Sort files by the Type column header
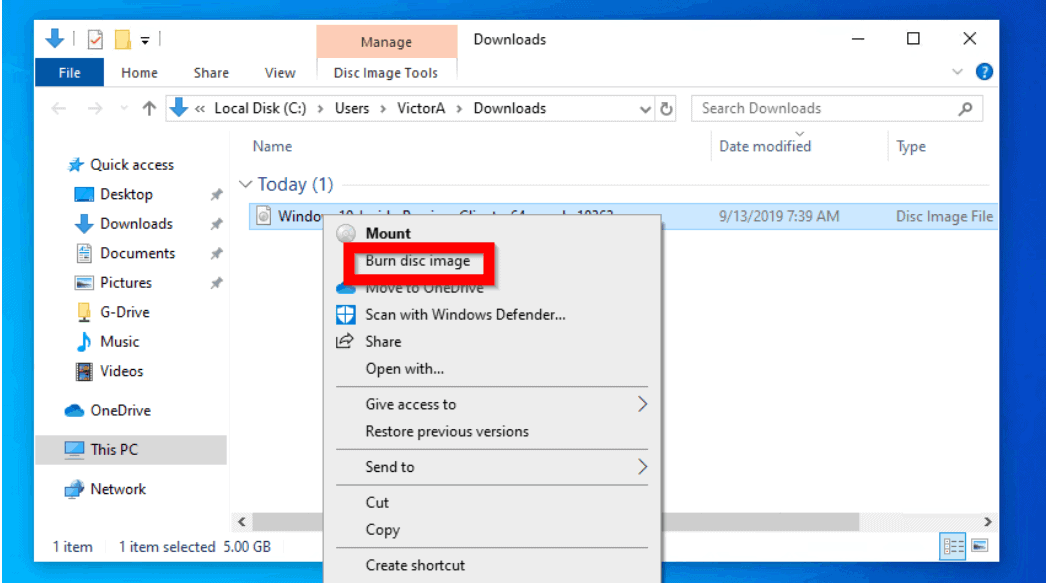This screenshot has height=583, width=1046. click(911, 146)
